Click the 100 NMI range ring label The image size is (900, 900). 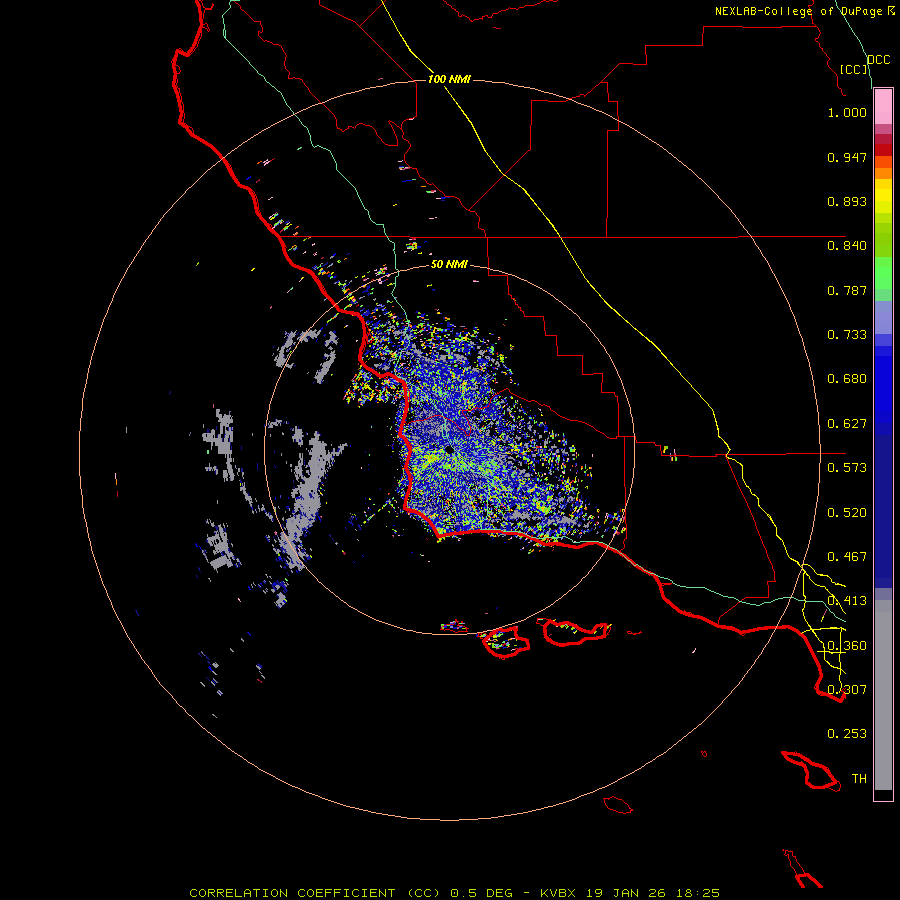[449, 79]
